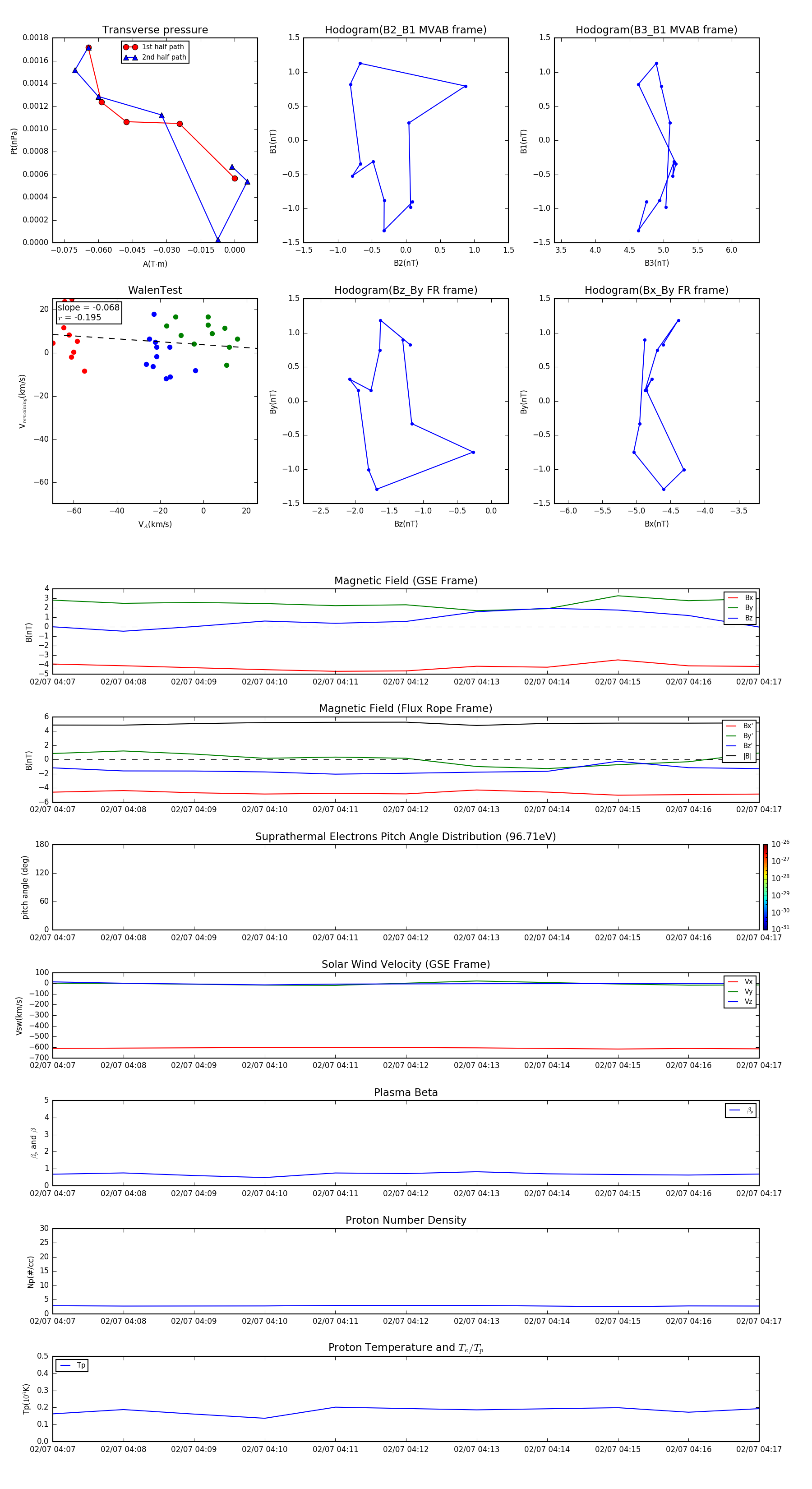Click the "V_A(km/s)" WalenTest x-axis label
812x1489 pixels.
coord(155,524)
